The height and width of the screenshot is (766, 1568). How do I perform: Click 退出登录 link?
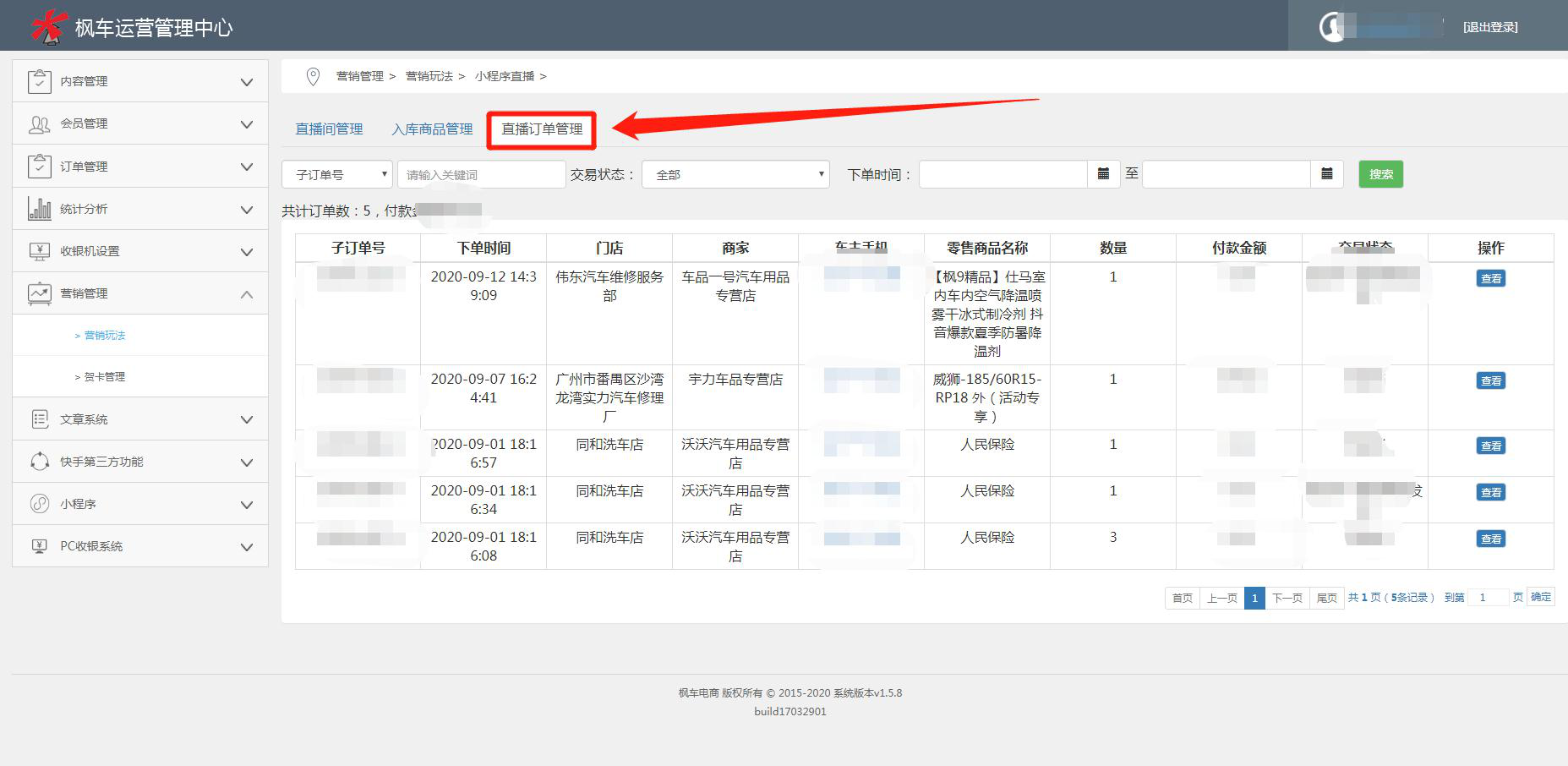(x=1490, y=27)
